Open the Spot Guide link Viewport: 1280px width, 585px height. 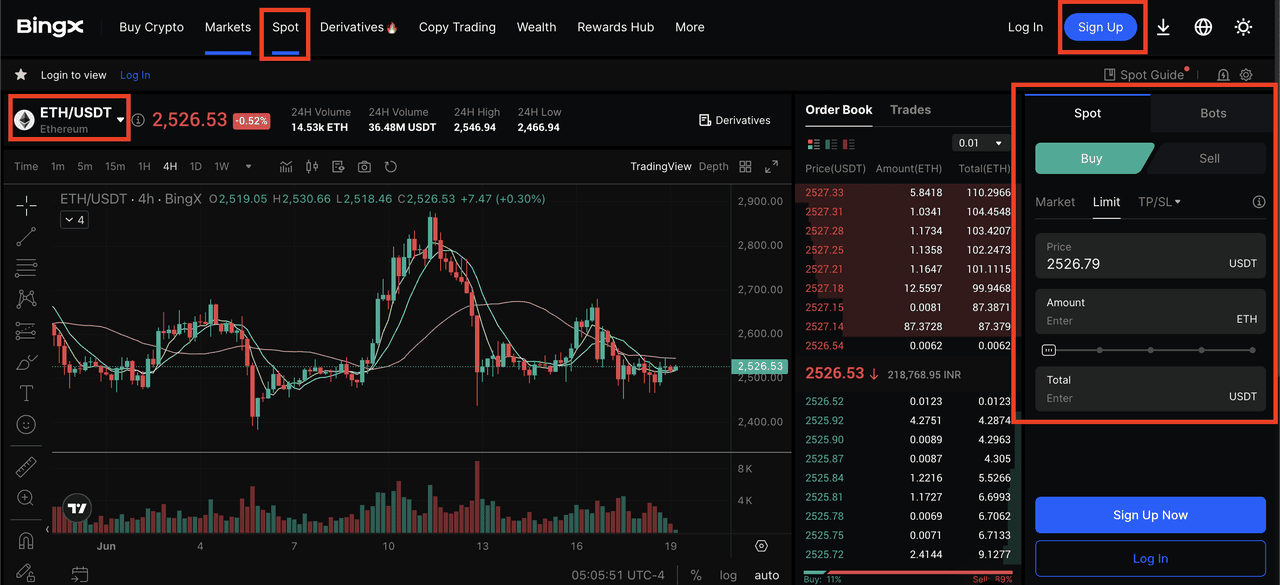(x=1144, y=75)
